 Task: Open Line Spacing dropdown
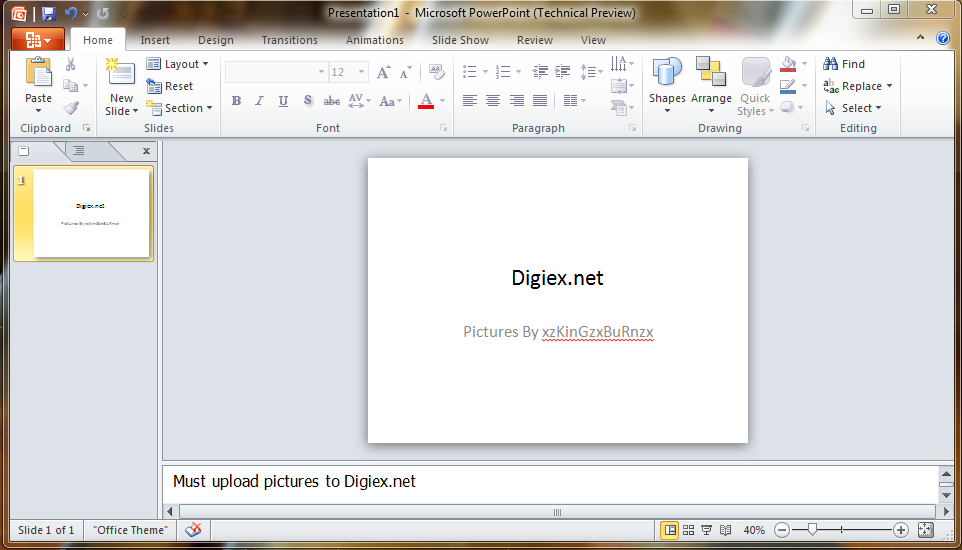tap(591, 72)
